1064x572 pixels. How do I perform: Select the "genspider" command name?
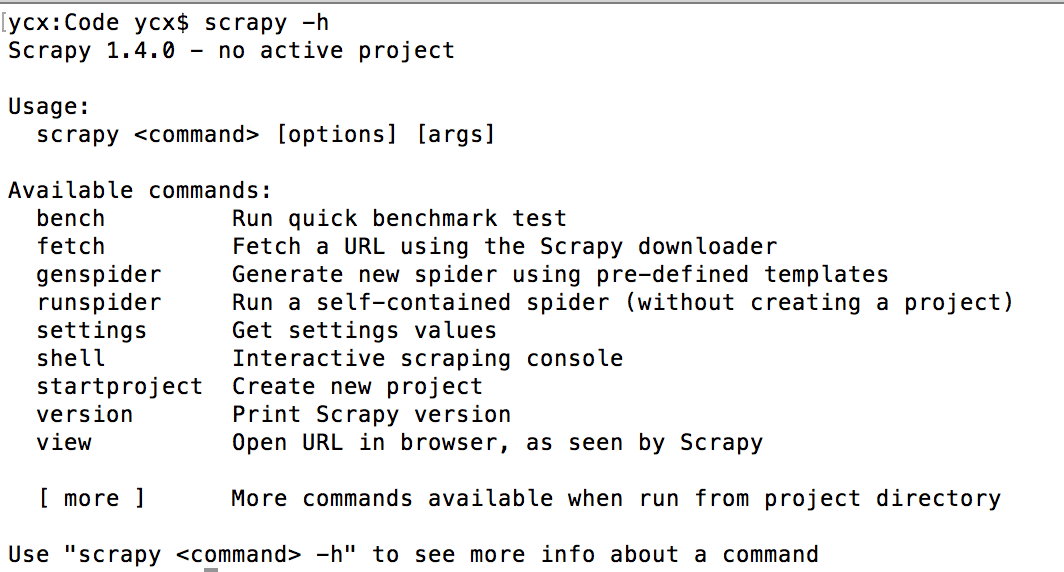coord(99,274)
